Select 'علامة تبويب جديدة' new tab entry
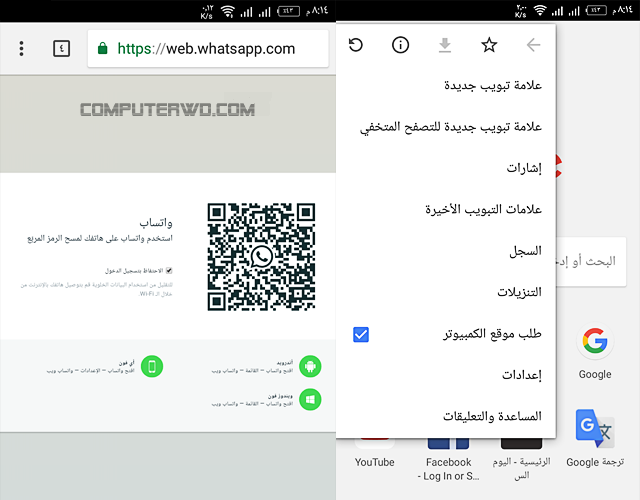Screen dimensions: 640x500 446,85
